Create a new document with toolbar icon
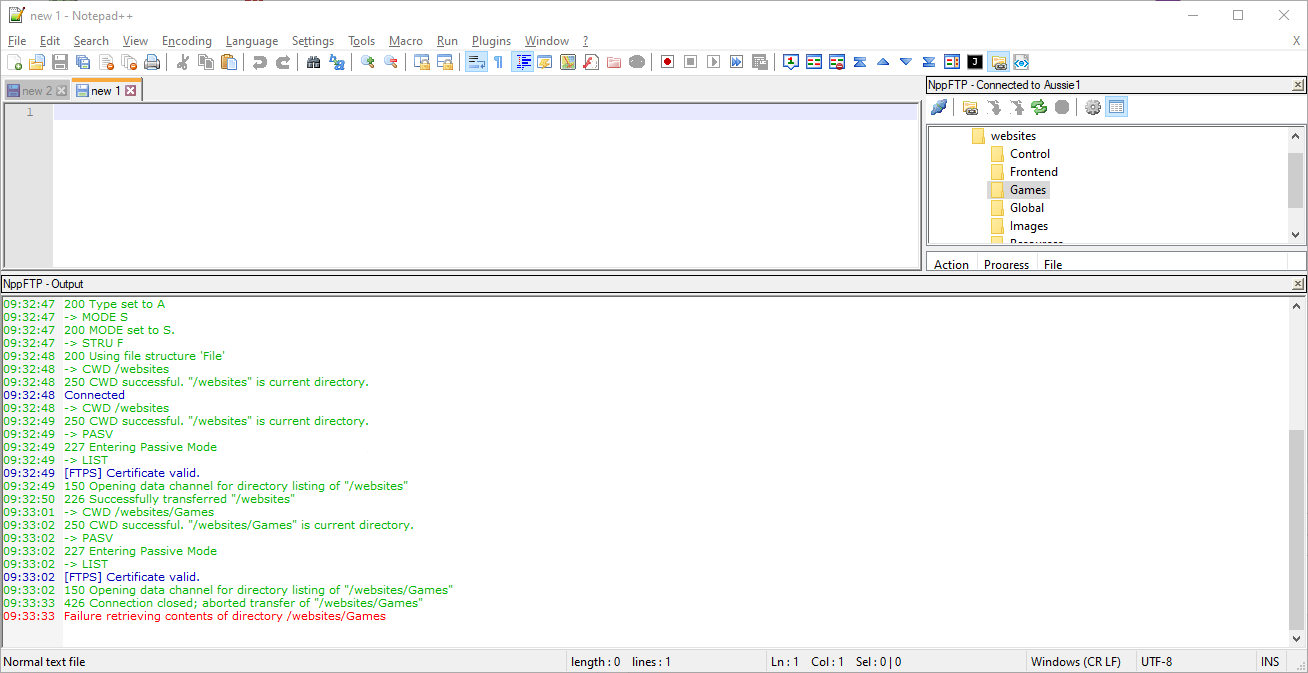This screenshot has height=673, width=1308. click(14, 62)
